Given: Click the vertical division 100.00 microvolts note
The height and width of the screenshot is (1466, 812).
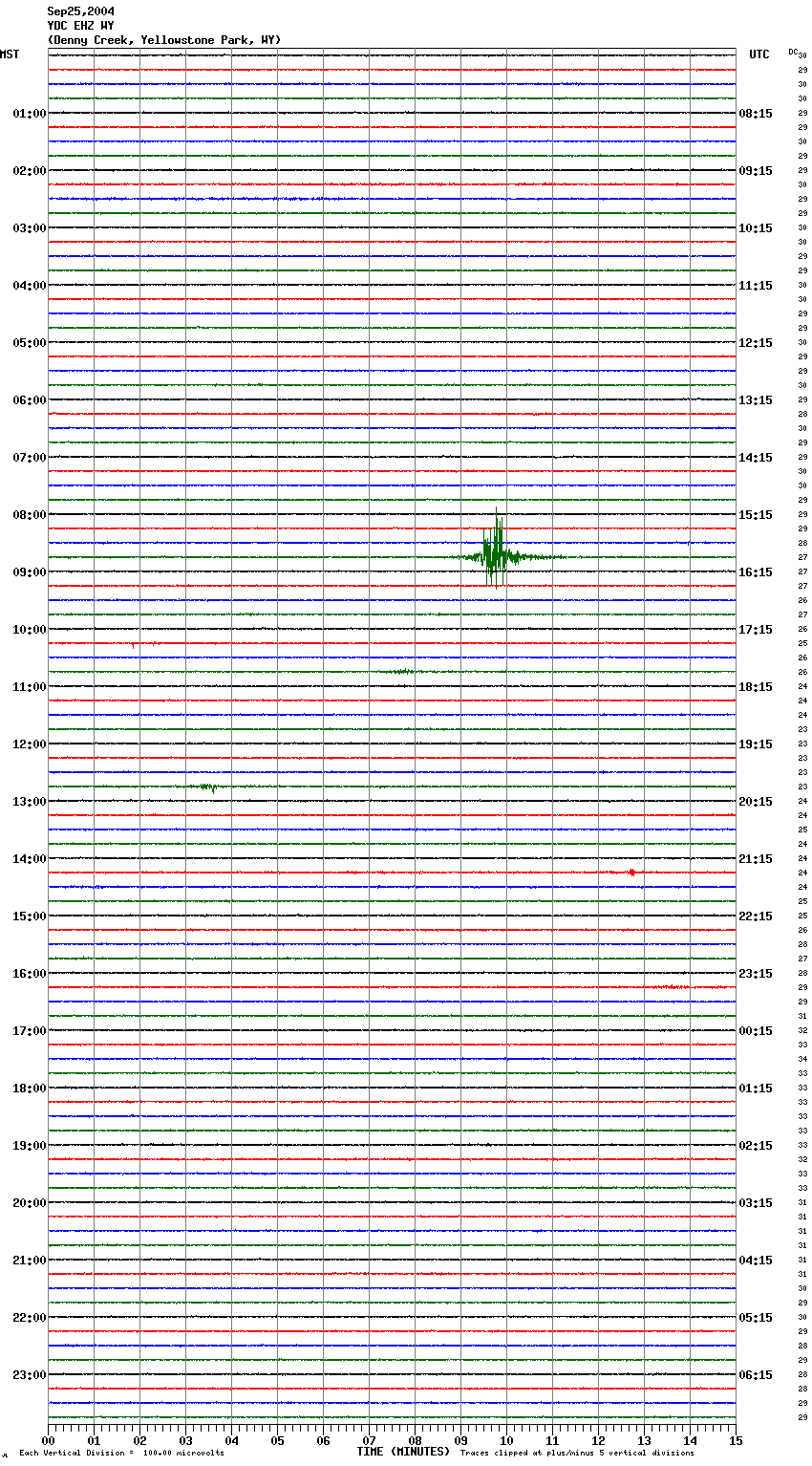Looking at the screenshot, I should [121, 1454].
